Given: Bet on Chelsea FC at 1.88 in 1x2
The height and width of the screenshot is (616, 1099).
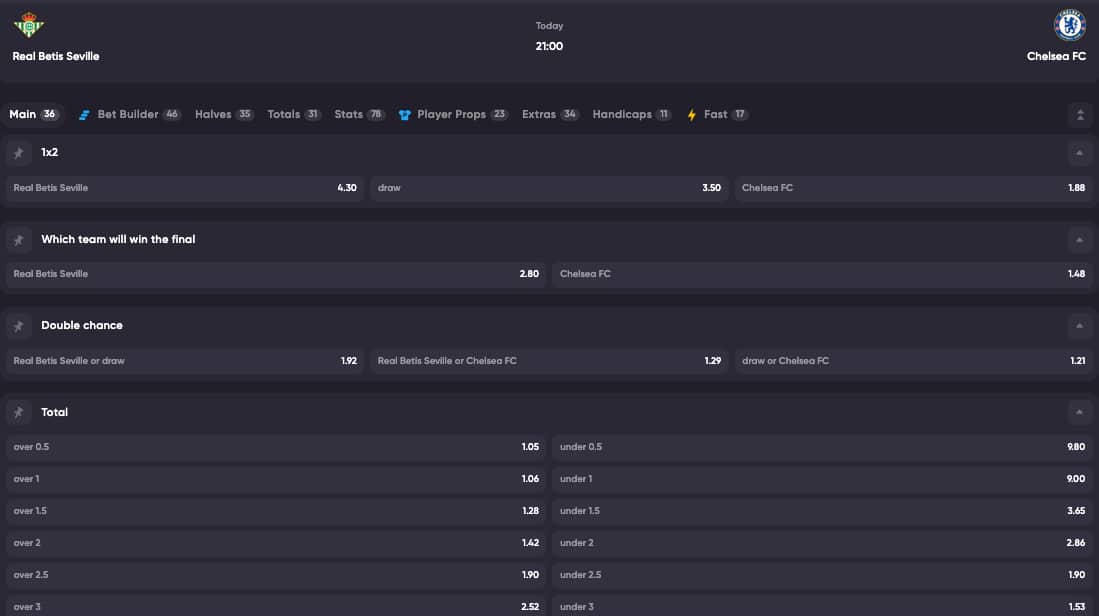Looking at the screenshot, I should coord(914,188).
